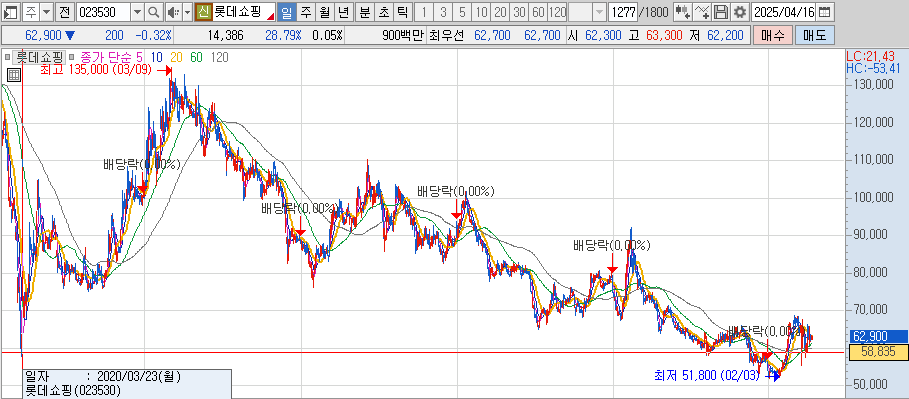The width and height of the screenshot is (909, 399).
Task: Choose interval 10
Action: tap(481, 11)
